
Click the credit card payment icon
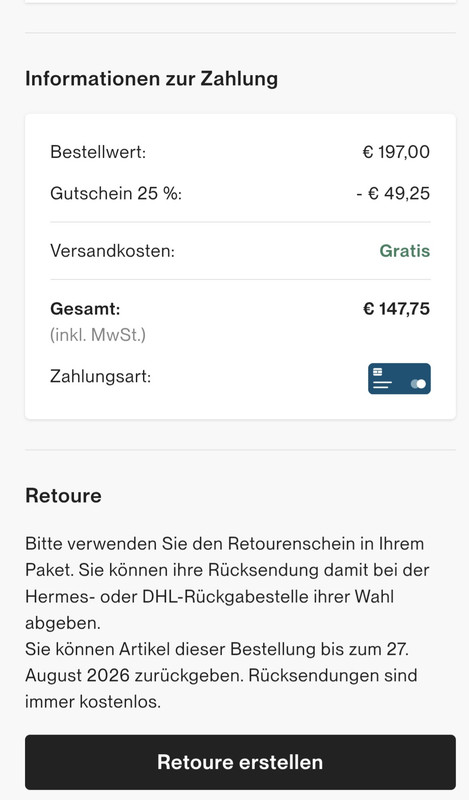pos(399,379)
